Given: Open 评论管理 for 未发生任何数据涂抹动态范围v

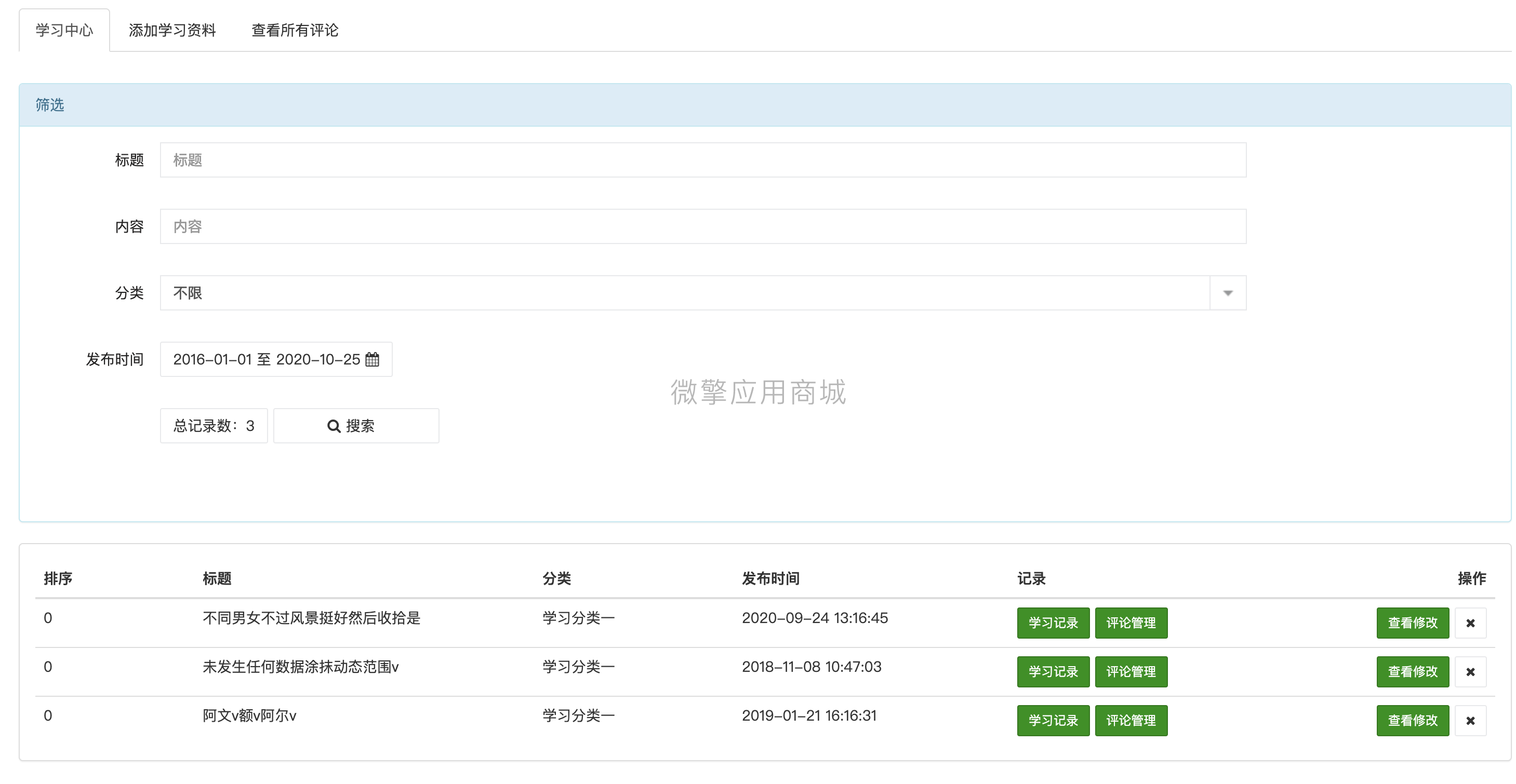Looking at the screenshot, I should pyautogui.click(x=1131, y=672).
